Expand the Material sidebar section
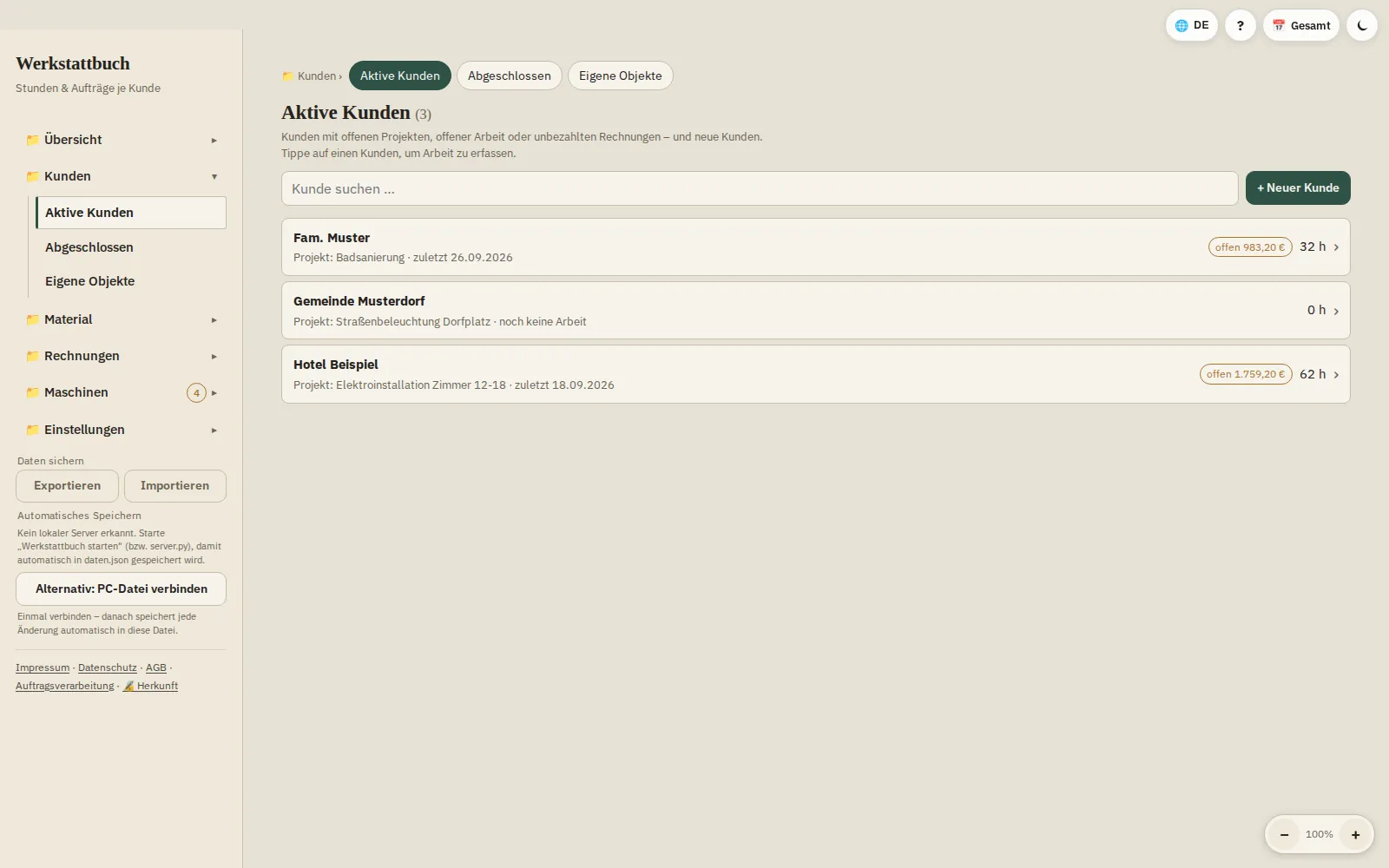Image resolution: width=1389 pixels, height=868 pixels. tap(122, 319)
